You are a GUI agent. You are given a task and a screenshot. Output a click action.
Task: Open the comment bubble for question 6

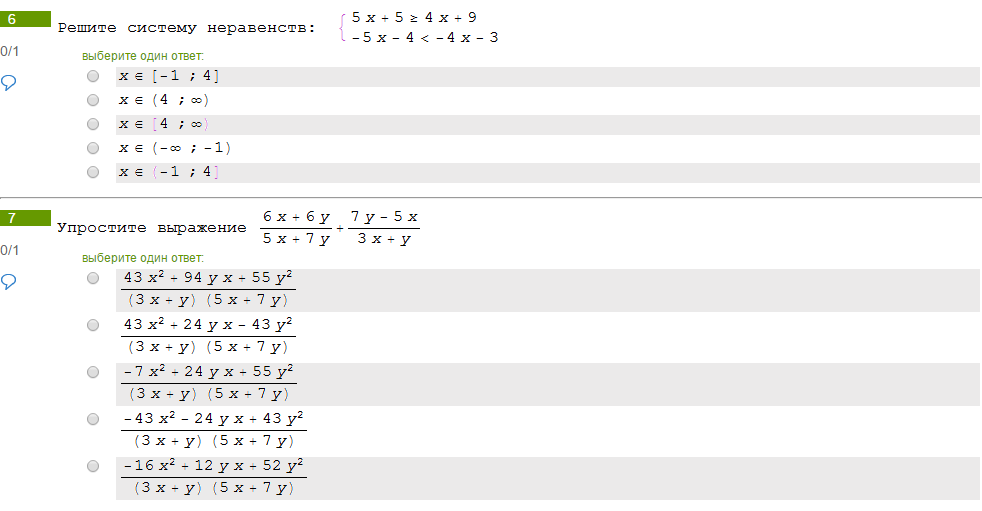point(9,83)
